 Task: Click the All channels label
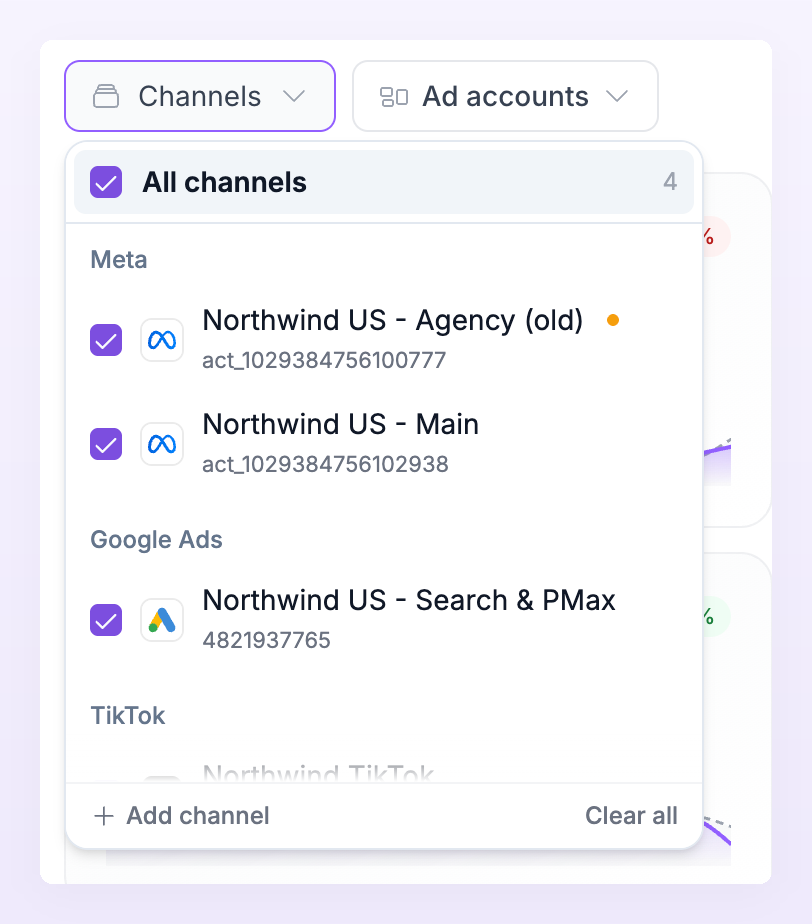click(x=225, y=182)
